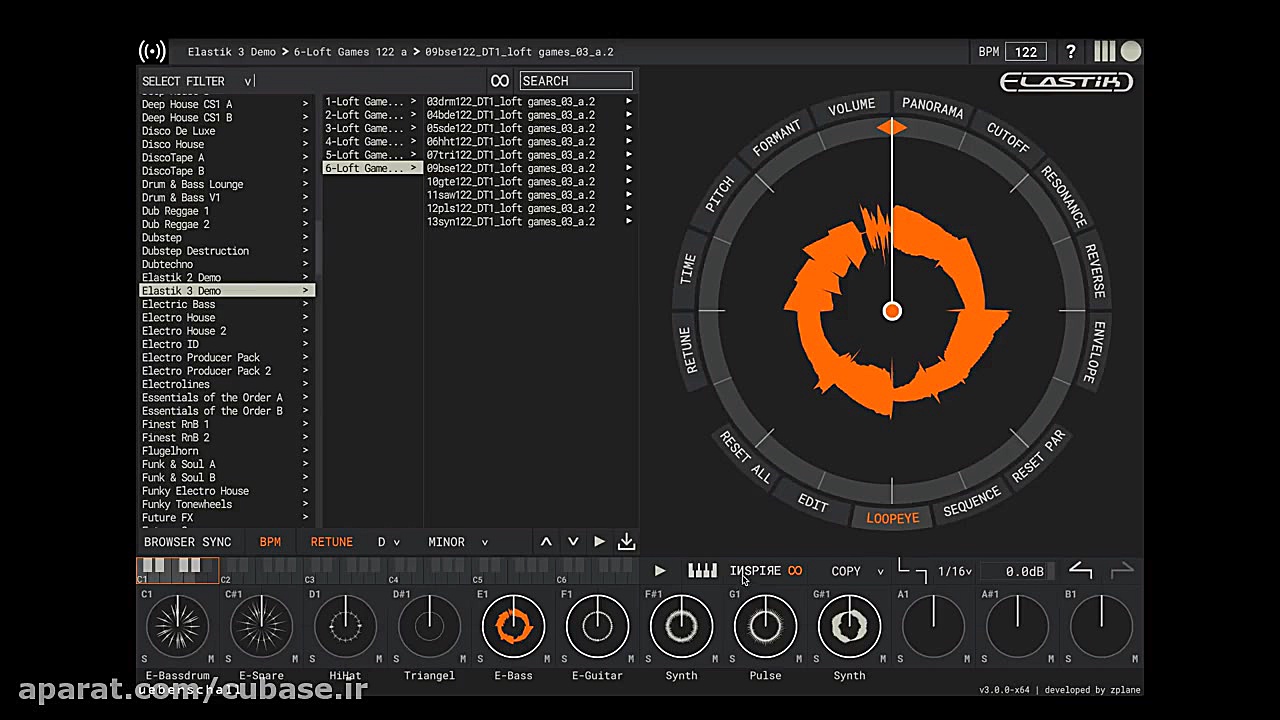Image resolution: width=1280 pixels, height=720 pixels.
Task: Select the G1 Pulse pad
Action: pyautogui.click(x=766, y=627)
